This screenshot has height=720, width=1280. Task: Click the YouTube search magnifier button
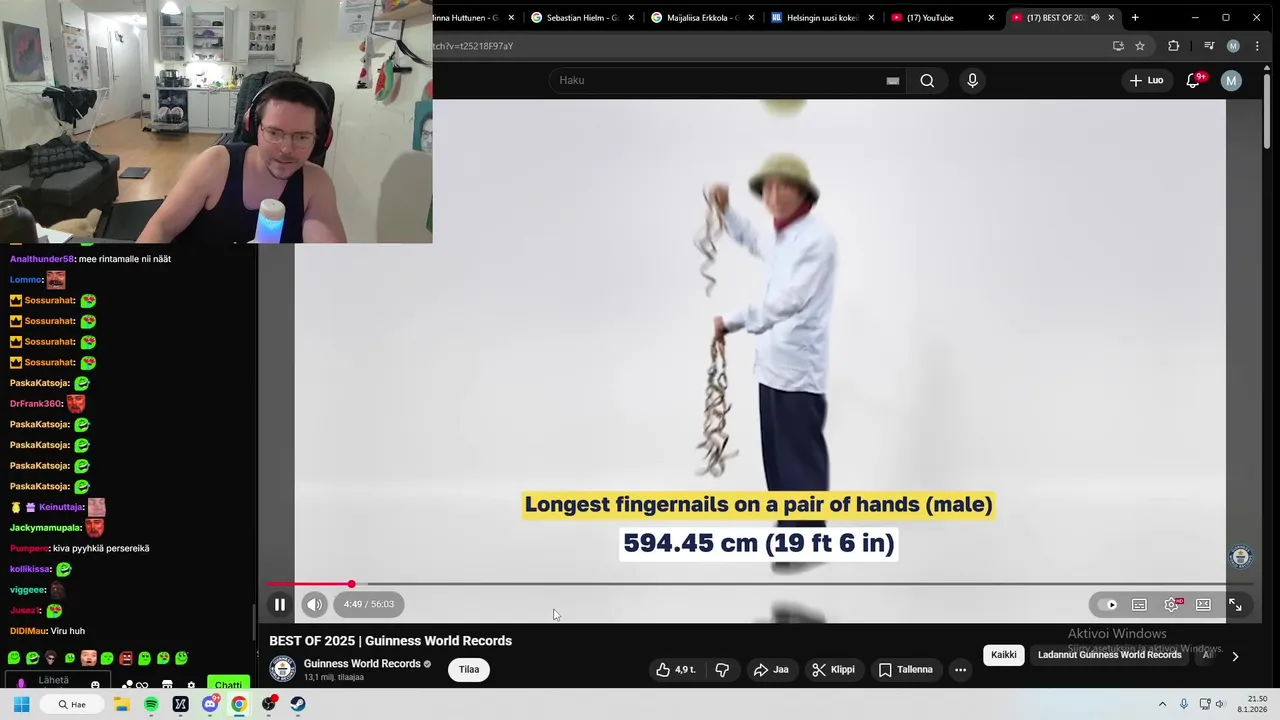point(927,80)
